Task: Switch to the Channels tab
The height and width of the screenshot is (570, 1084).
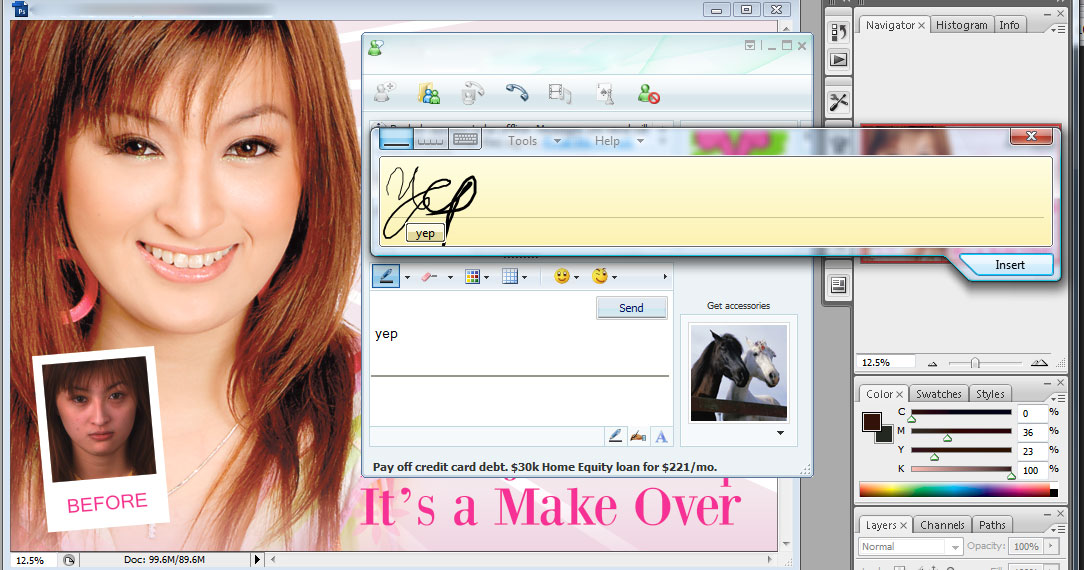Action: coord(942,525)
